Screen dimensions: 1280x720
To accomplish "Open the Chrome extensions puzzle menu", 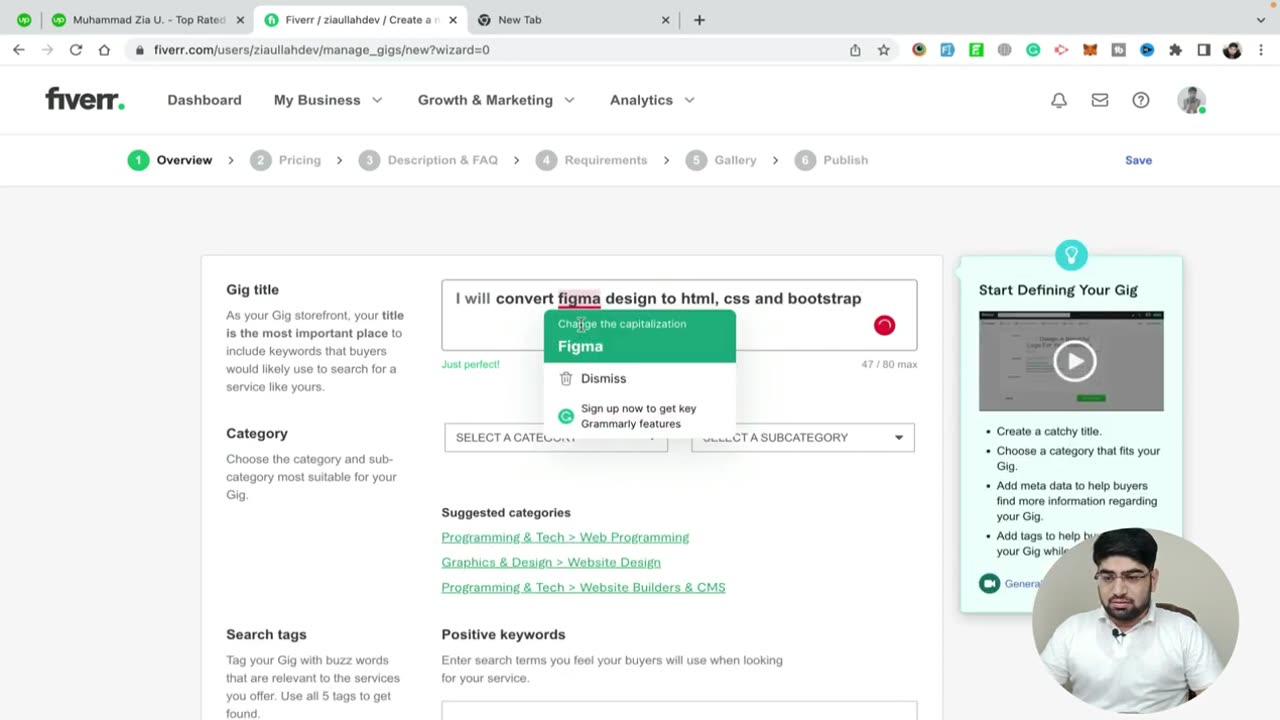I will click(x=1176, y=50).
